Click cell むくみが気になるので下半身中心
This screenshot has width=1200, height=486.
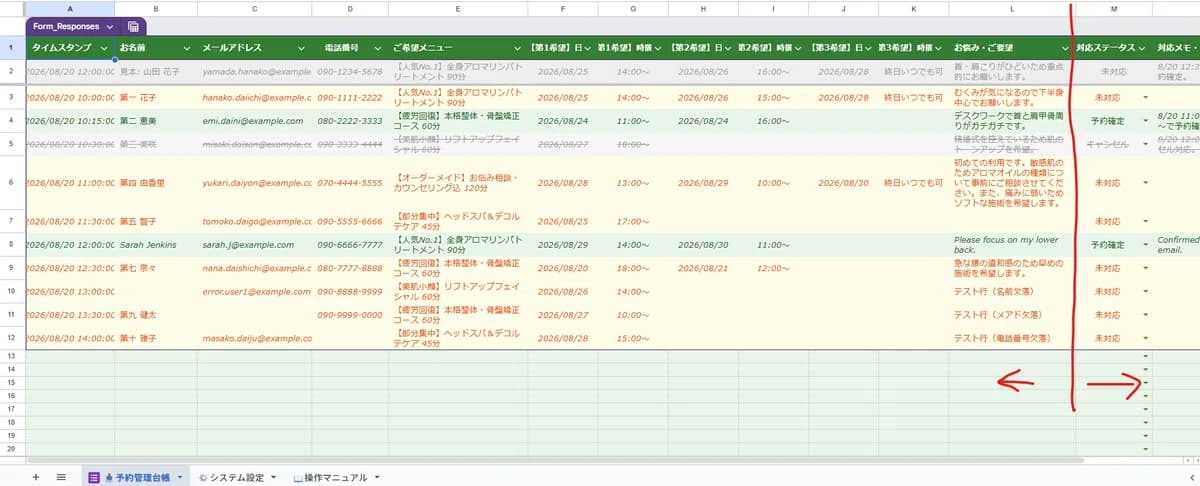(x=1012, y=97)
